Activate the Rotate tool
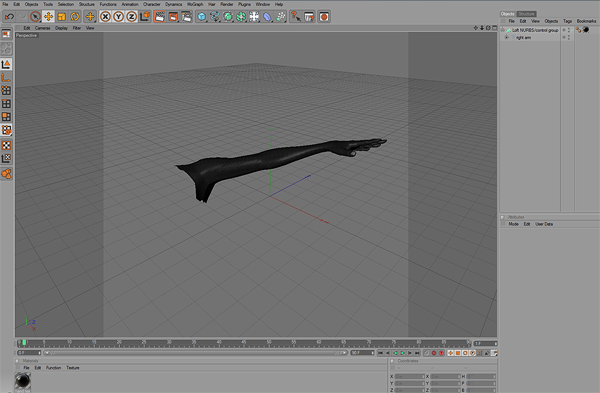This screenshot has height=393, width=600. click(x=75, y=16)
